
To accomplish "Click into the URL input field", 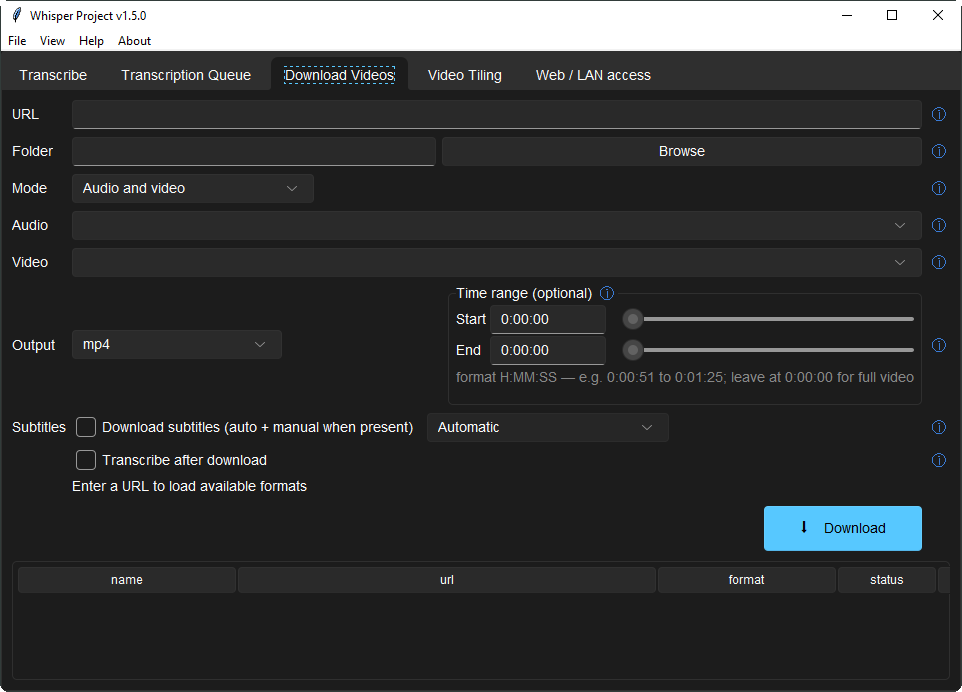I will click(x=497, y=115).
